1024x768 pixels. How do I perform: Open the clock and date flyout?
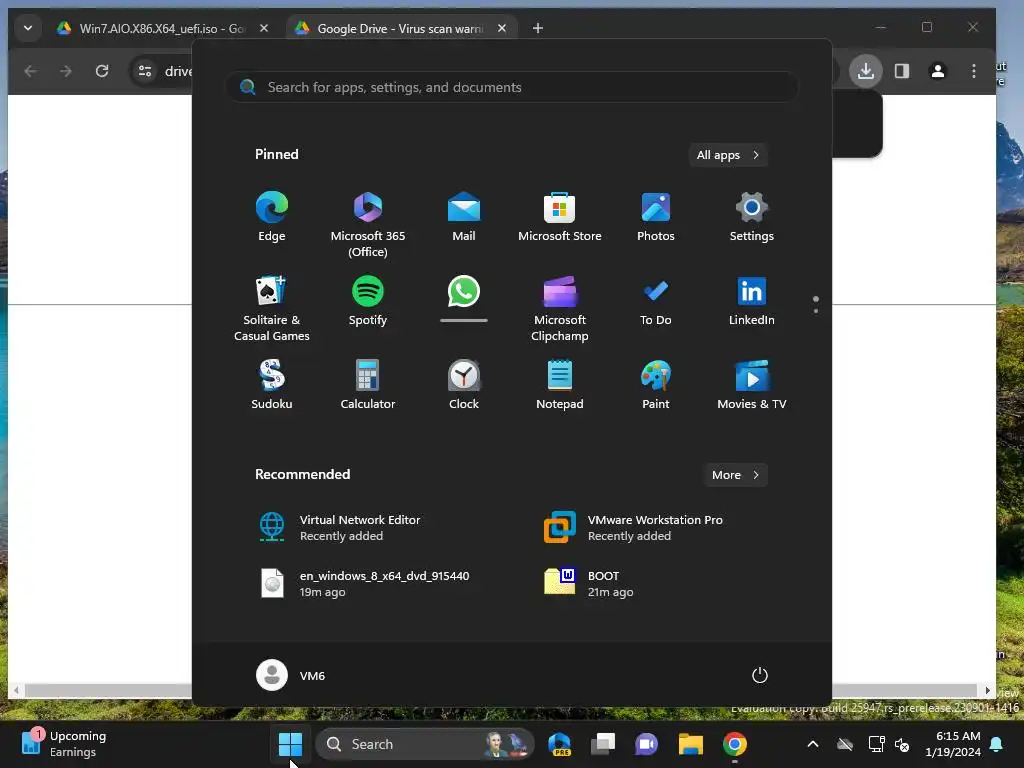(953, 744)
